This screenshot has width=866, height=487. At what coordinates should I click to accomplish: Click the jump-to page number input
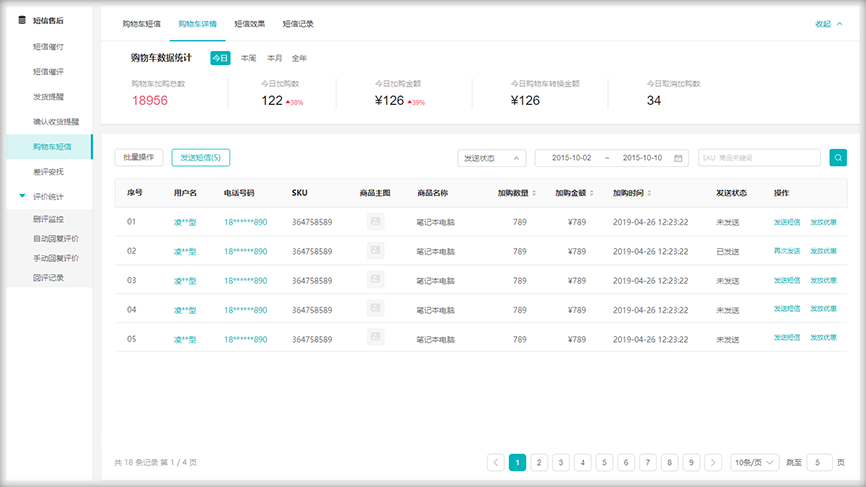pyautogui.click(x=819, y=463)
